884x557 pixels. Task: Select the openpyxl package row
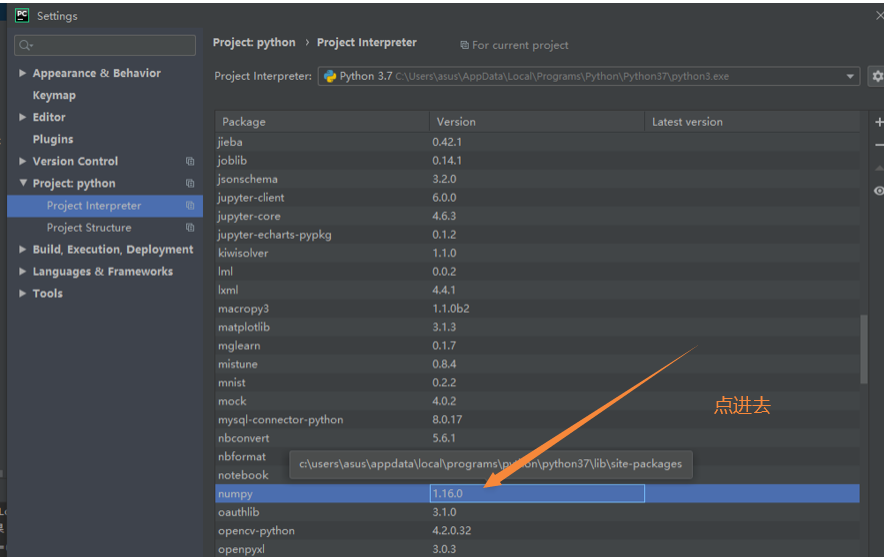(x=537, y=549)
